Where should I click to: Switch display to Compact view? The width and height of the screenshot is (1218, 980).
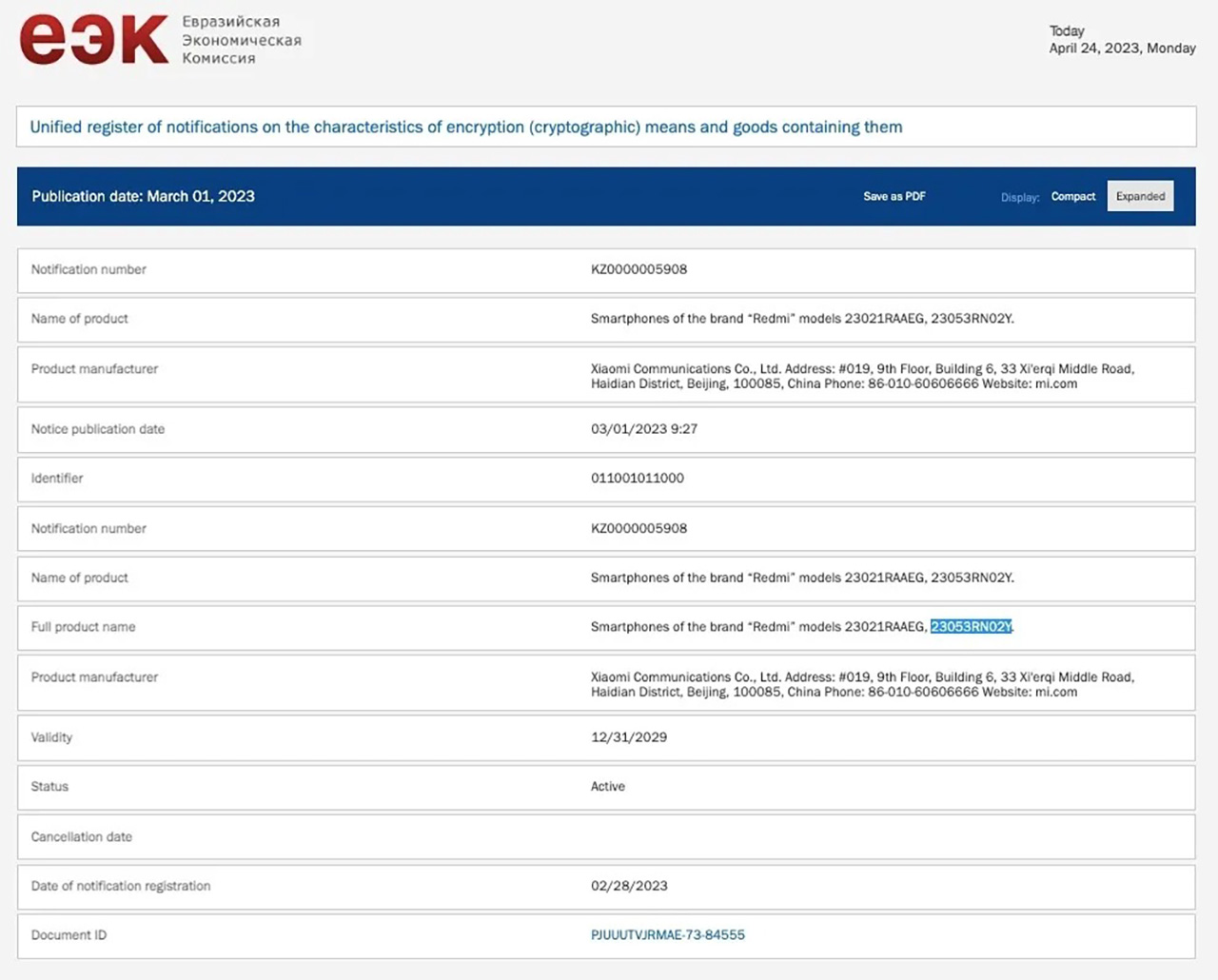click(1072, 196)
